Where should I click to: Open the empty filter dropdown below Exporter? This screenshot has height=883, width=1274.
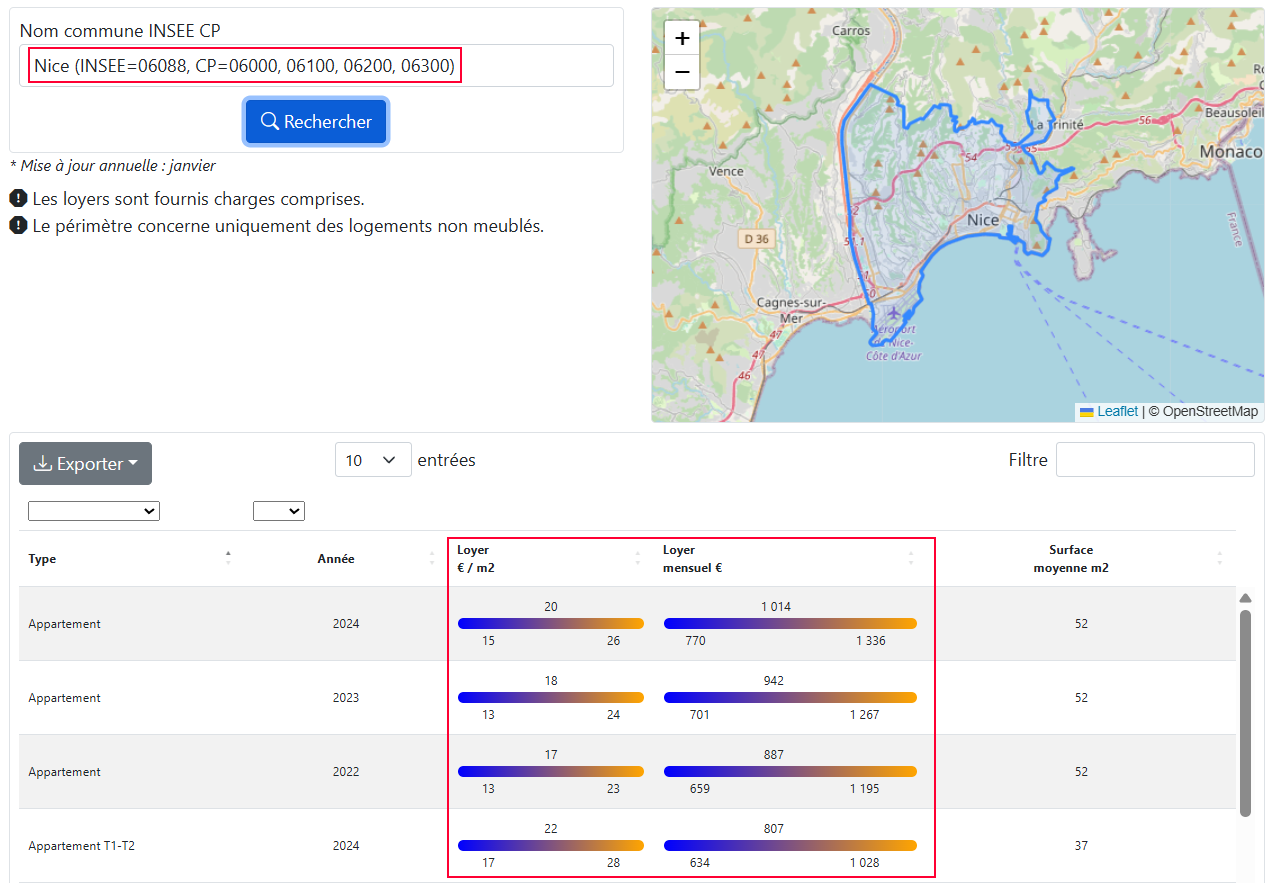(x=93, y=510)
